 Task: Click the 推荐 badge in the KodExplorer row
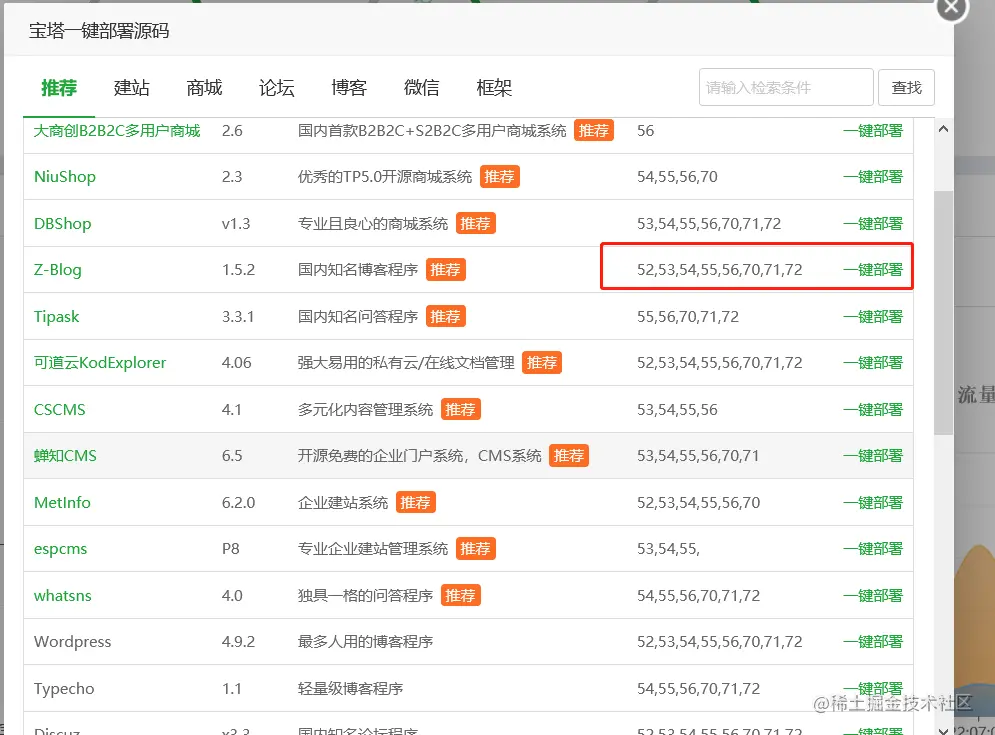point(542,362)
